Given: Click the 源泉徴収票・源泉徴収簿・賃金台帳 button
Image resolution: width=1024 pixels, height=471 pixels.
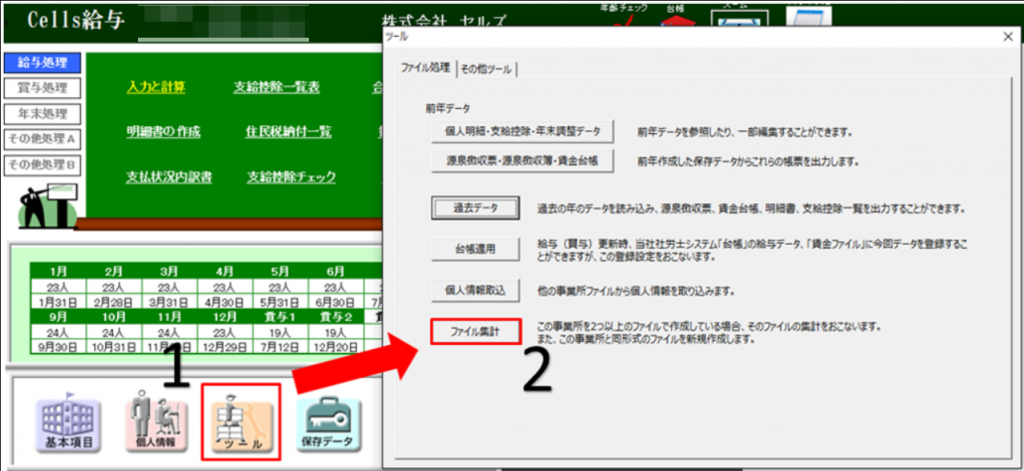Looking at the screenshot, I should 522,161.
